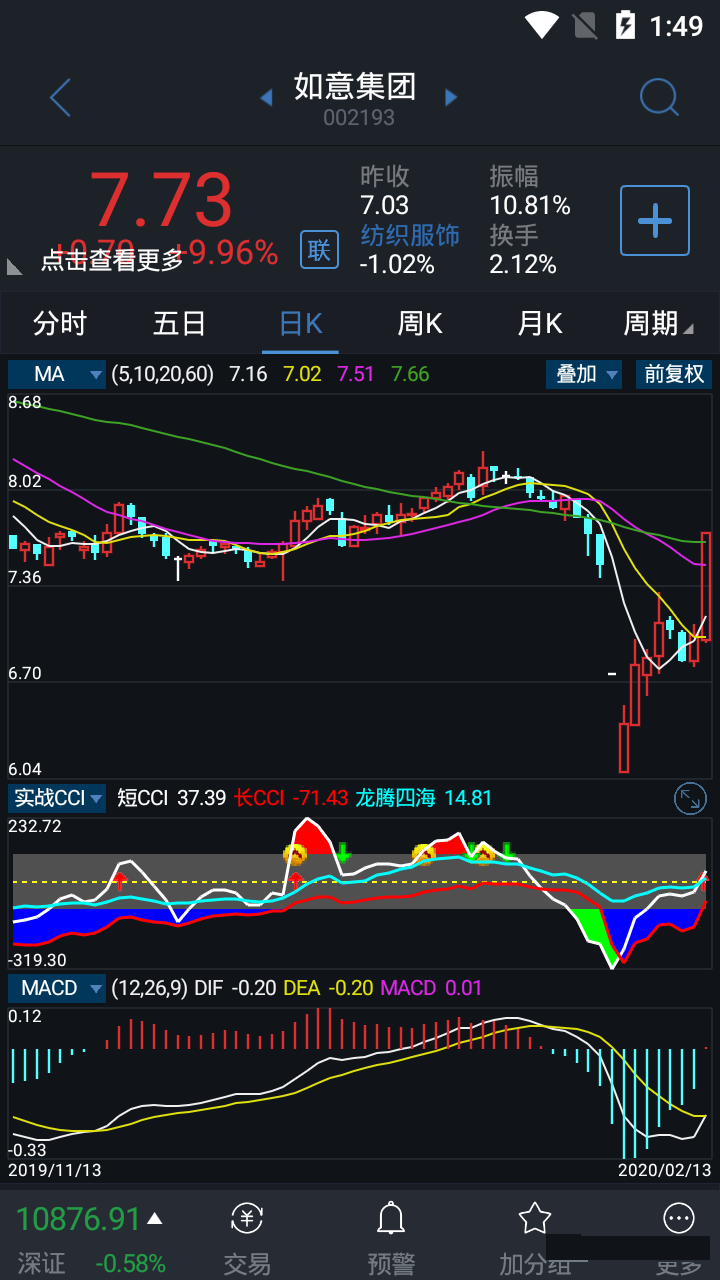Tap the 昨收 value 7.03
Viewport: 720px width, 1280px height.
(385, 206)
